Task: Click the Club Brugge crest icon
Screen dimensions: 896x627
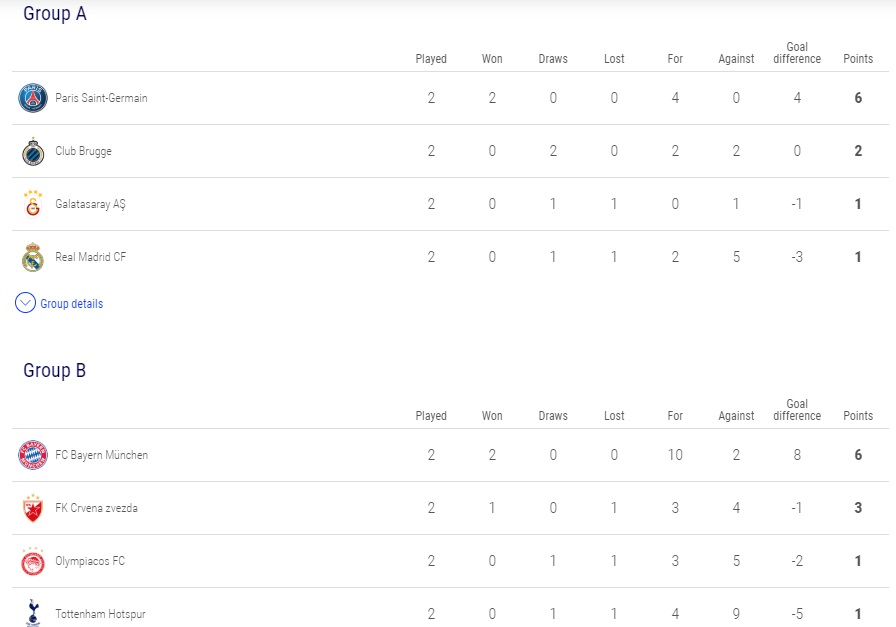Action: pos(33,151)
